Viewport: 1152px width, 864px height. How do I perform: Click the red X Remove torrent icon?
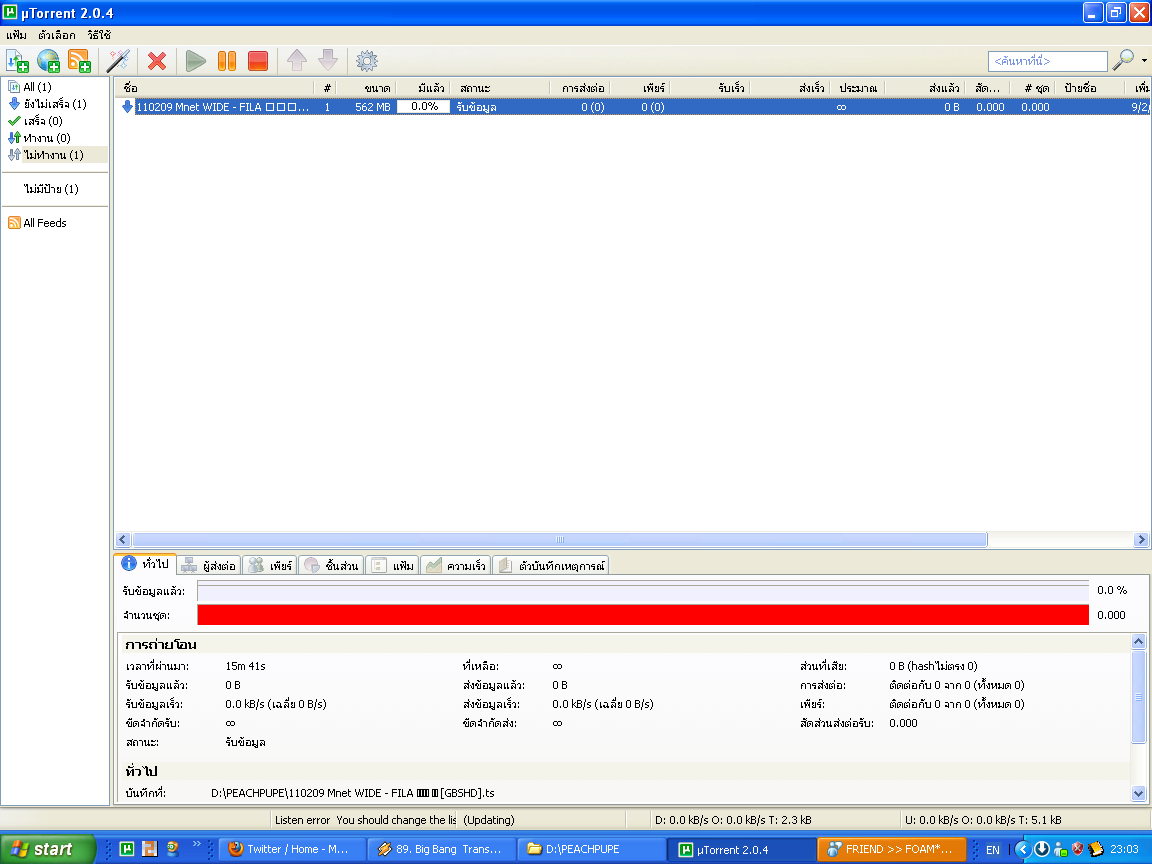click(x=156, y=61)
